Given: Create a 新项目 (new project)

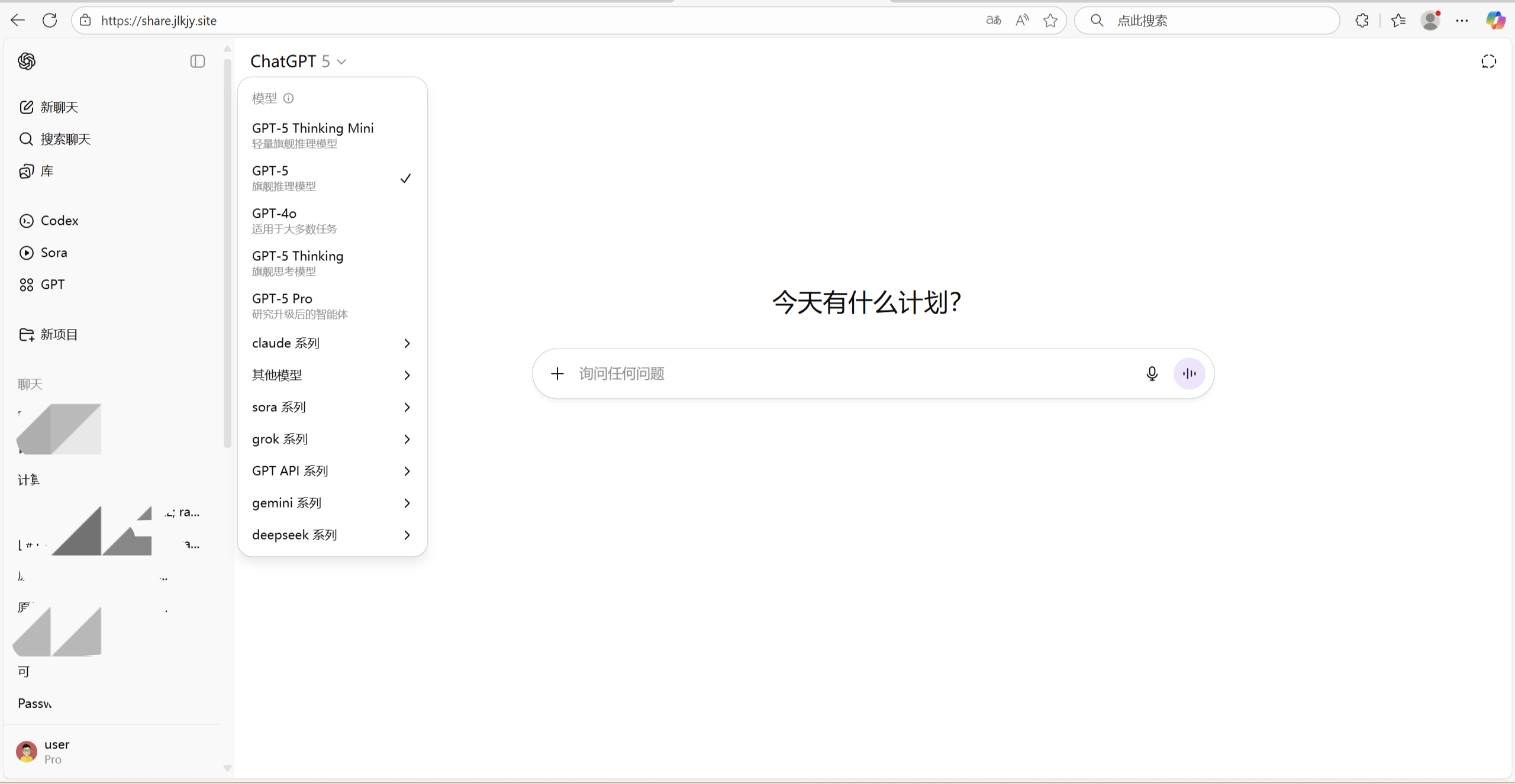Looking at the screenshot, I should tap(59, 334).
